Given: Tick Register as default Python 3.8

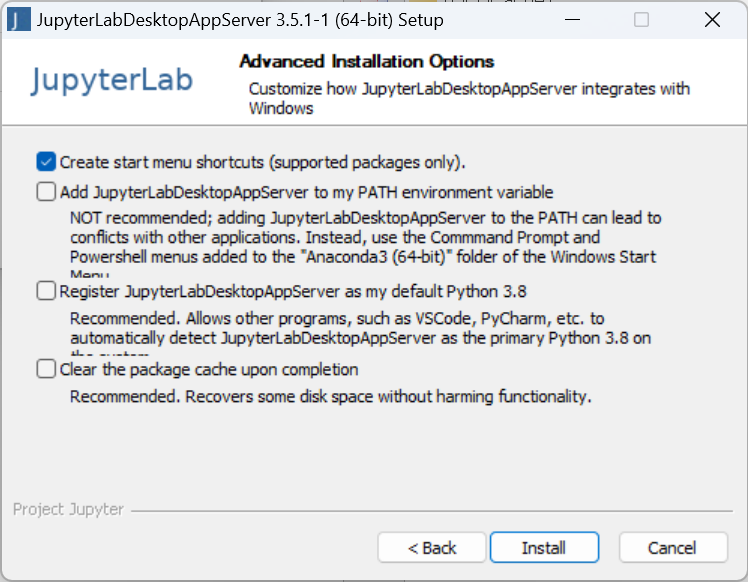Looking at the screenshot, I should [x=46, y=291].
